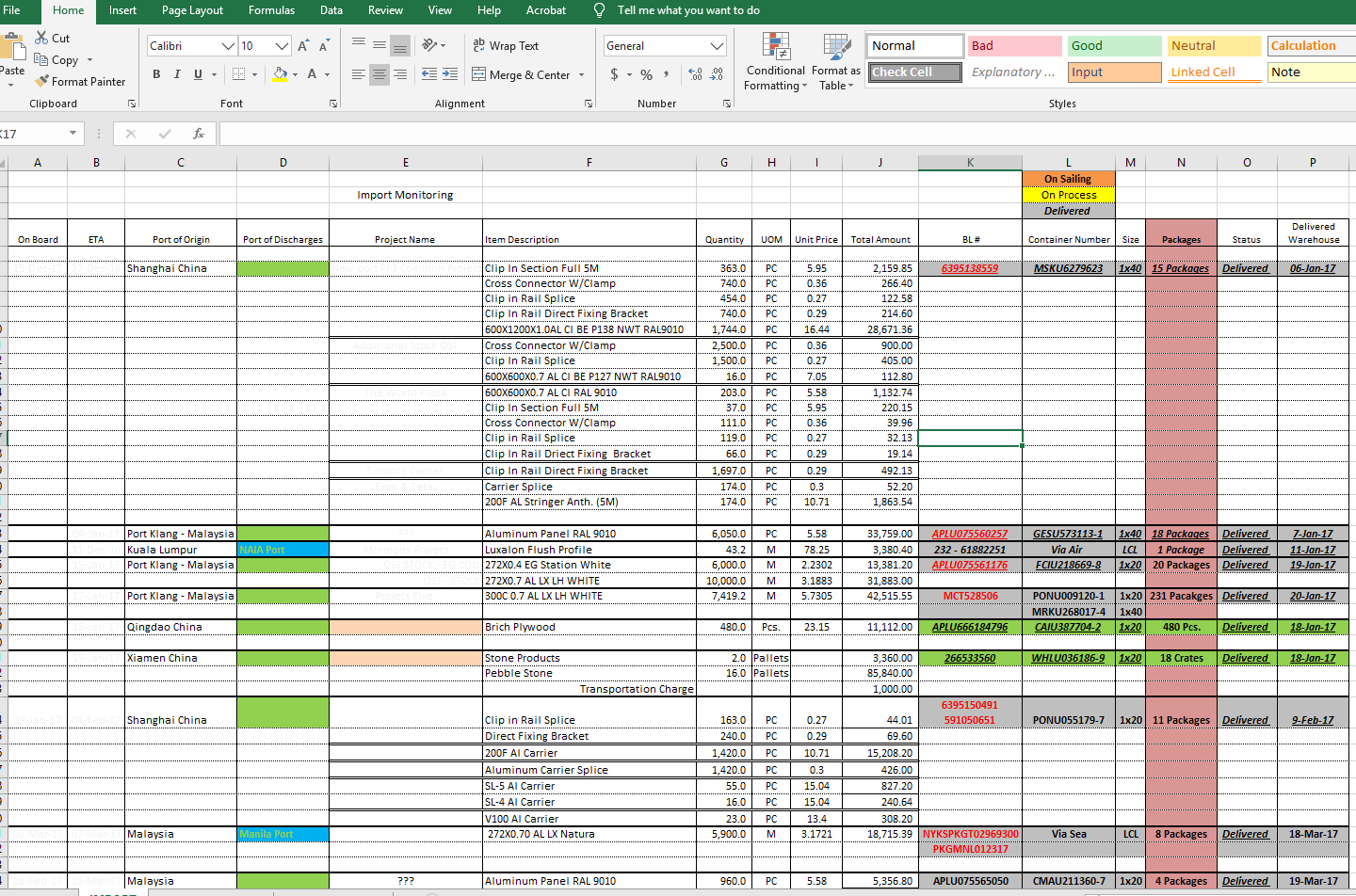Toggle Wrap Text
1356x896 pixels.
pos(506,45)
